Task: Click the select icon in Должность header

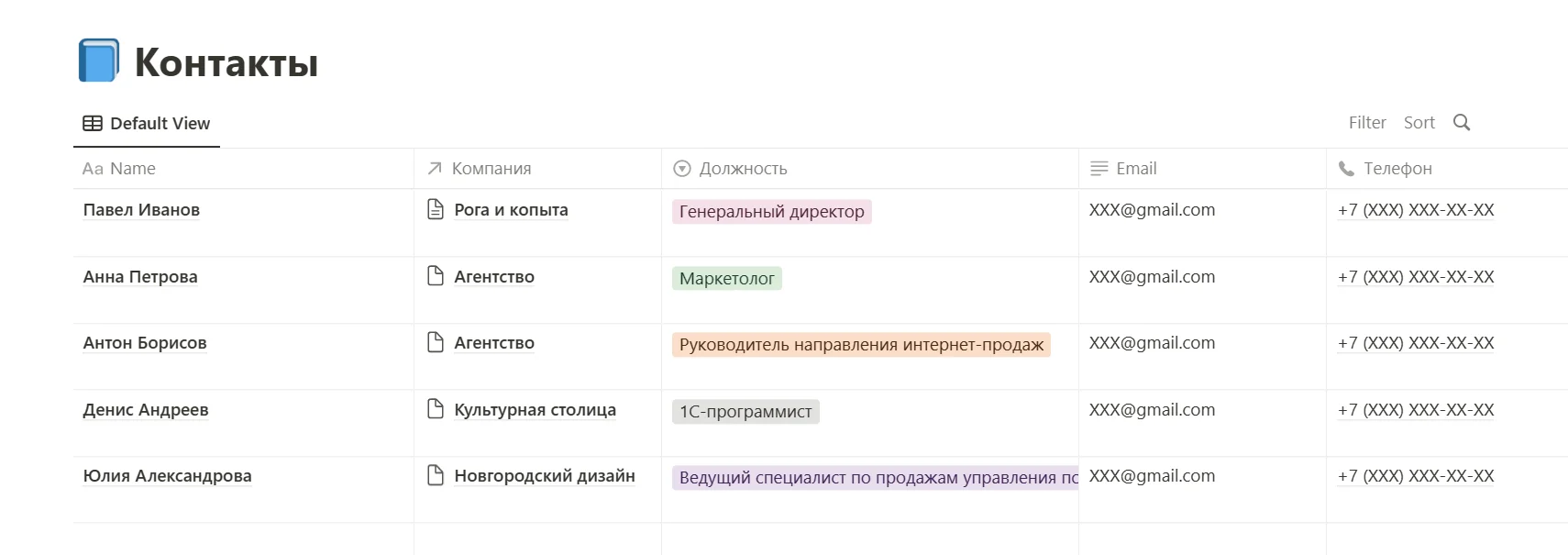Action: click(x=681, y=169)
